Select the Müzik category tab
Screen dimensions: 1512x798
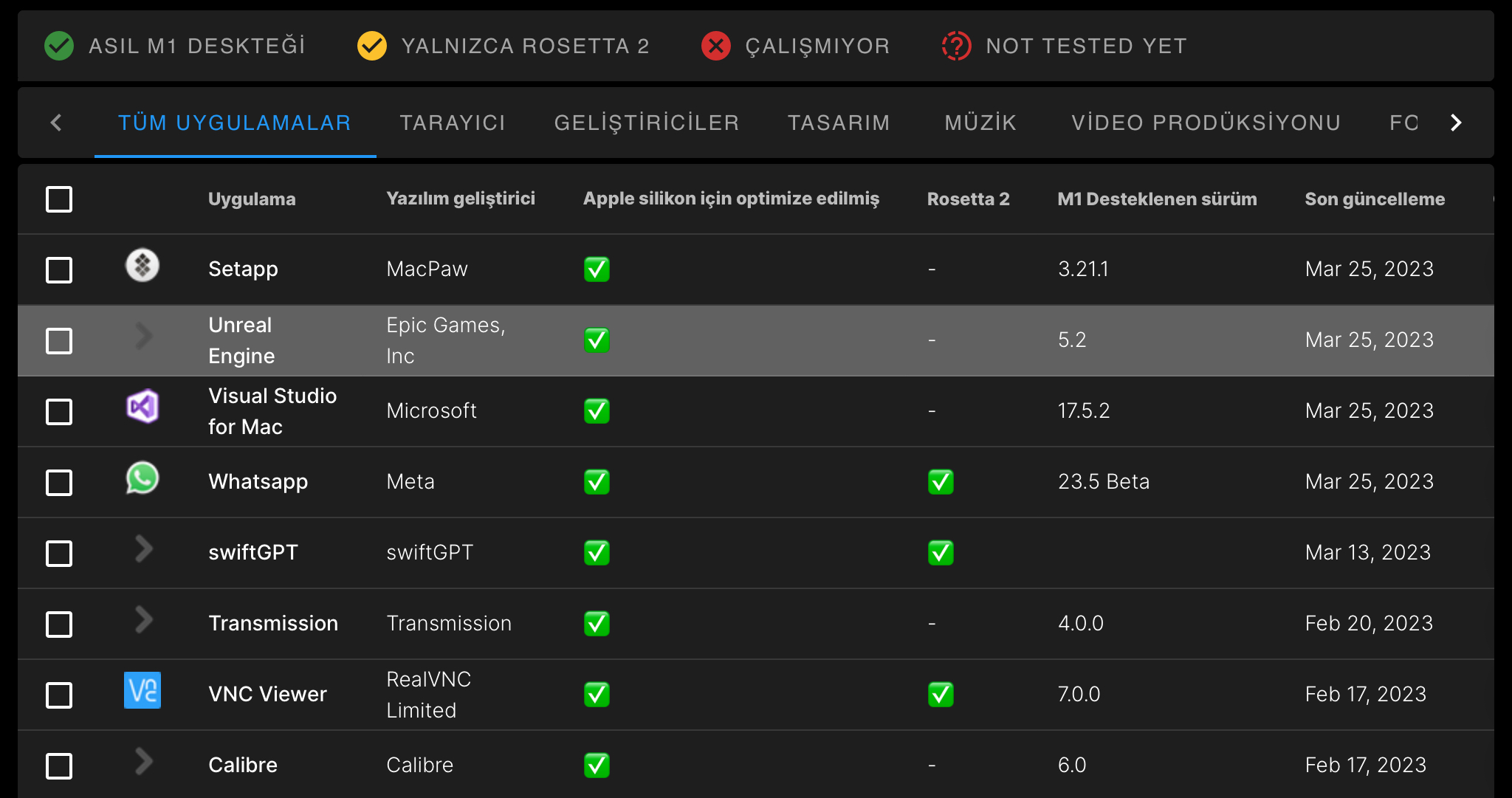point(980,123)
